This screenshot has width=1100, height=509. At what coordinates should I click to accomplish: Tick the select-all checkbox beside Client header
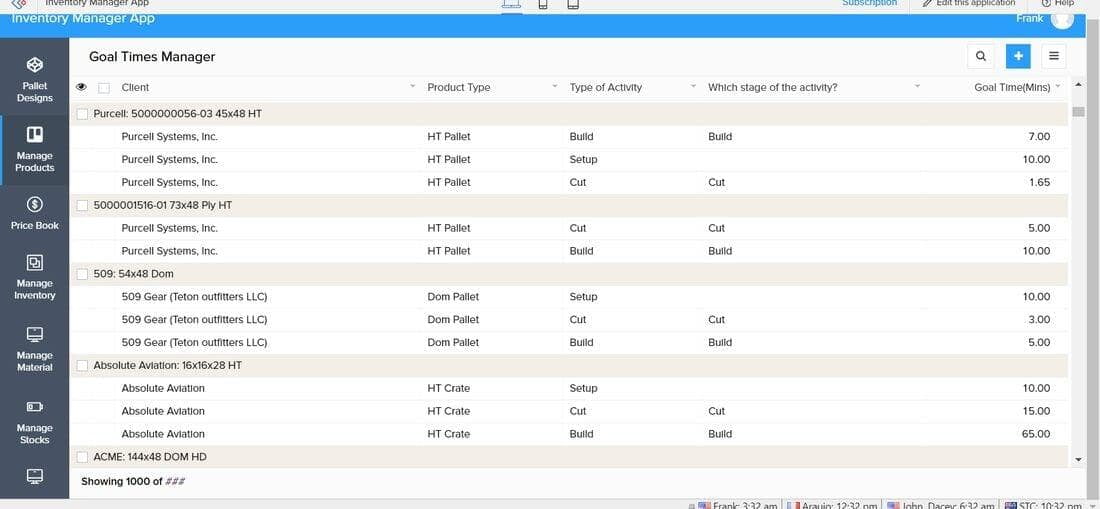tap(104, 88)
